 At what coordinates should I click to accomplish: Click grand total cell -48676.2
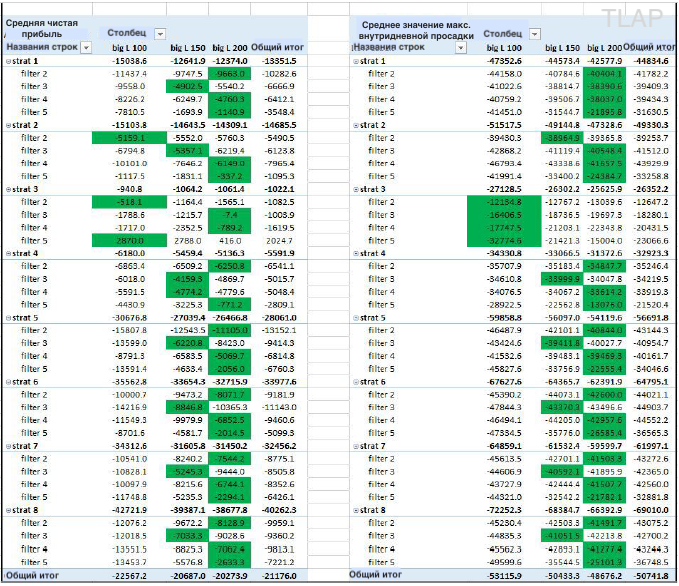coord(605,576)
